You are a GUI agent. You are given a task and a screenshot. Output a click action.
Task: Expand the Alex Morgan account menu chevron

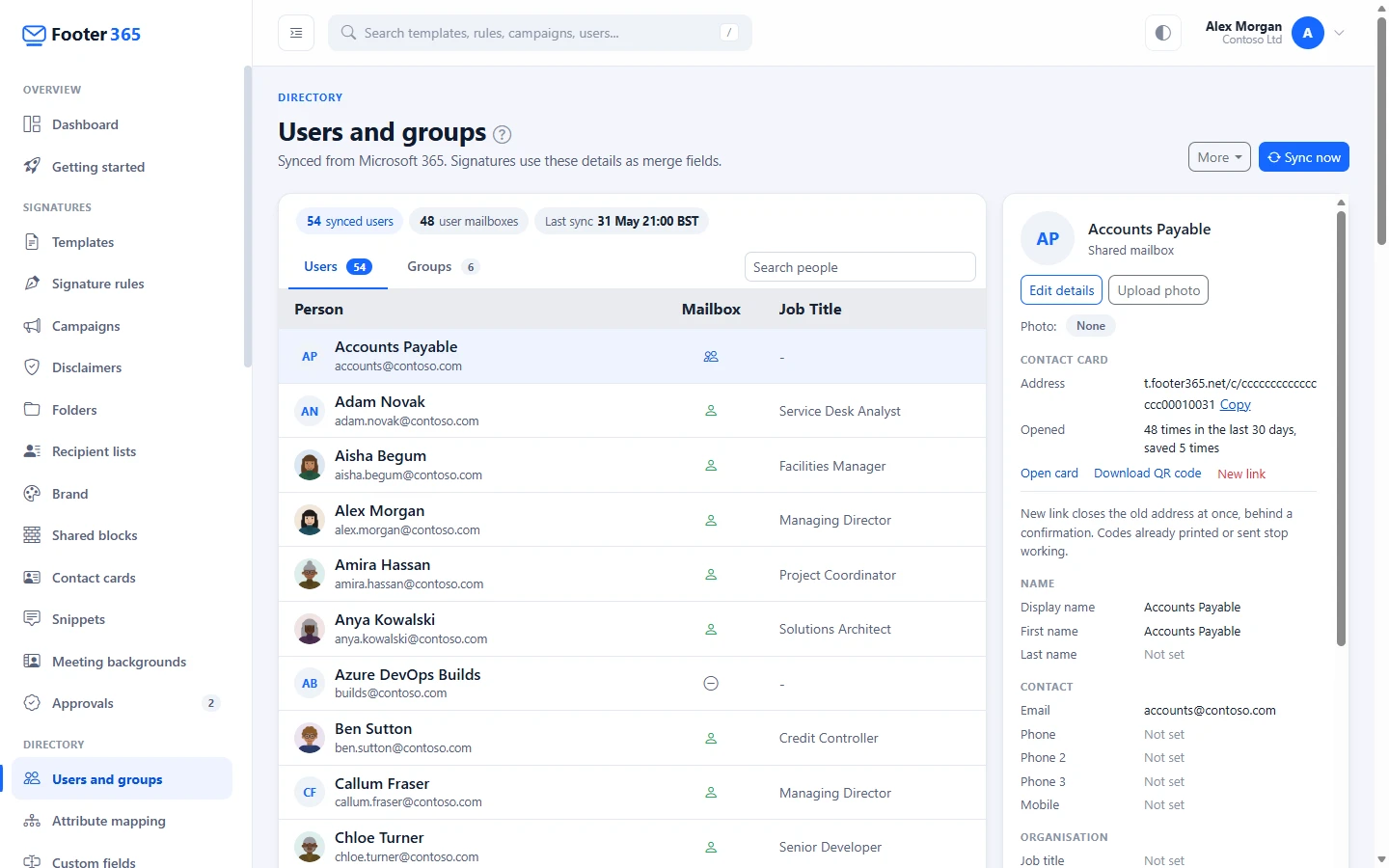1339,33
